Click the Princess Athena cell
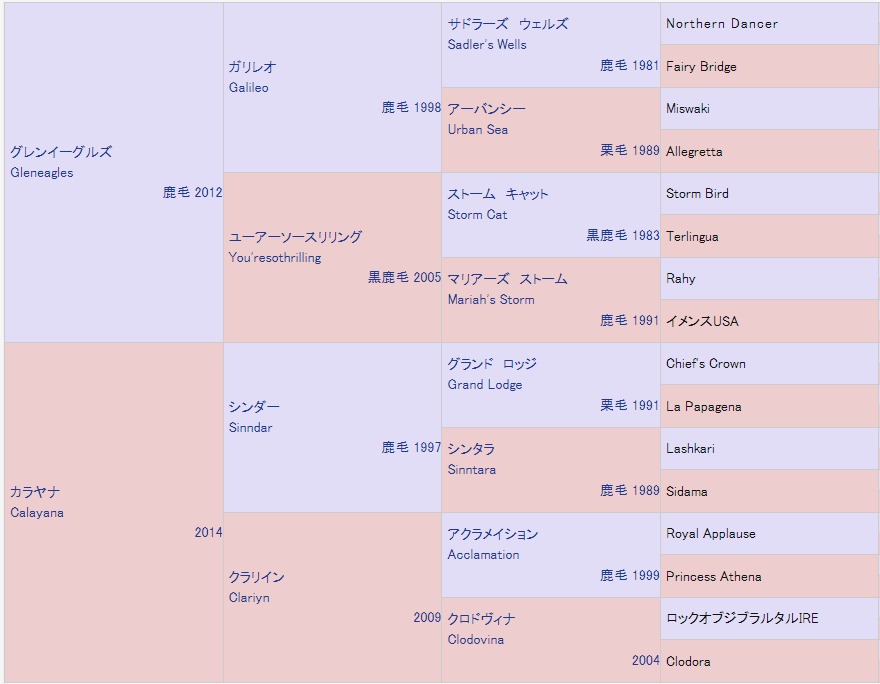880x684 pixels. 713,577
